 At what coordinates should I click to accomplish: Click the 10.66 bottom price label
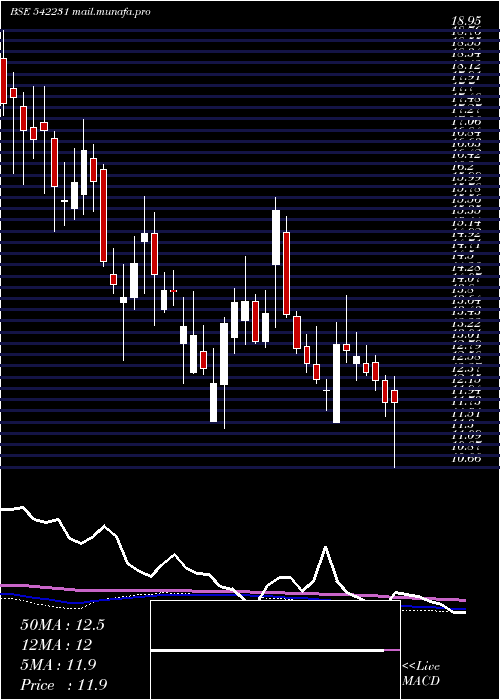pos(466,458)
